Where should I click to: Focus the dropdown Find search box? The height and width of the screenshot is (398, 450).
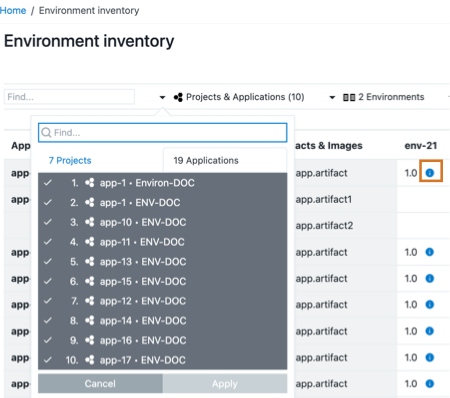pos(163,133)
